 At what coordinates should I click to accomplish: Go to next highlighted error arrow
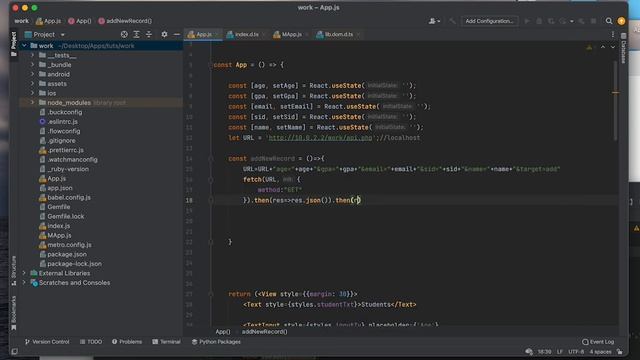[613, 47]
